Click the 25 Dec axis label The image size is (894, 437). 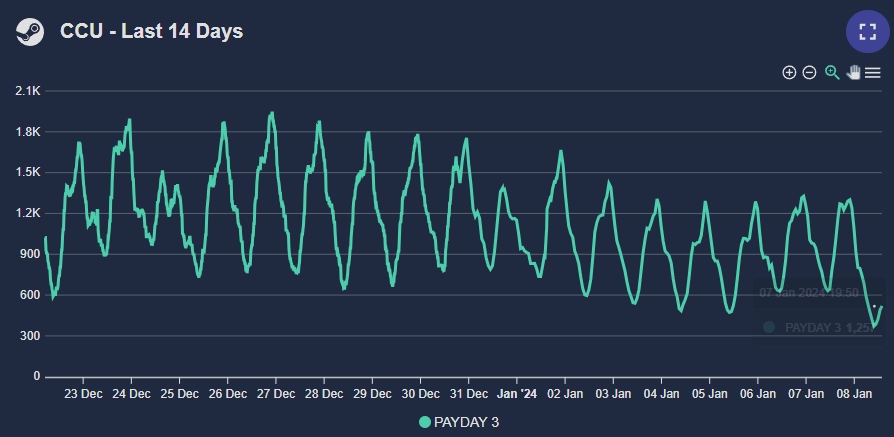(x=180, y=394)
